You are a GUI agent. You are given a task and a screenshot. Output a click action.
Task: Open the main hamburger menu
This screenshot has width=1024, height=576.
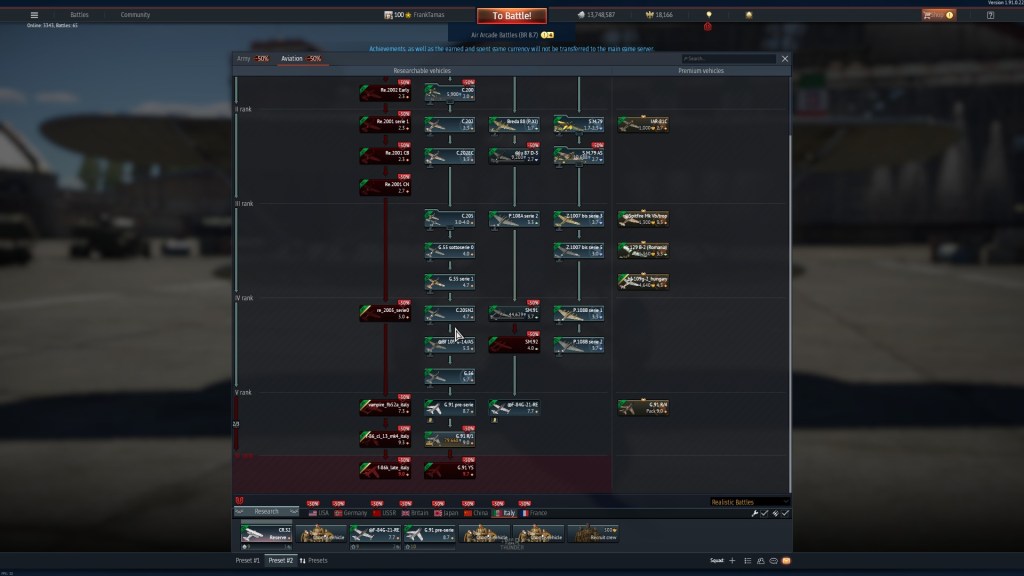tap(34, 15)
